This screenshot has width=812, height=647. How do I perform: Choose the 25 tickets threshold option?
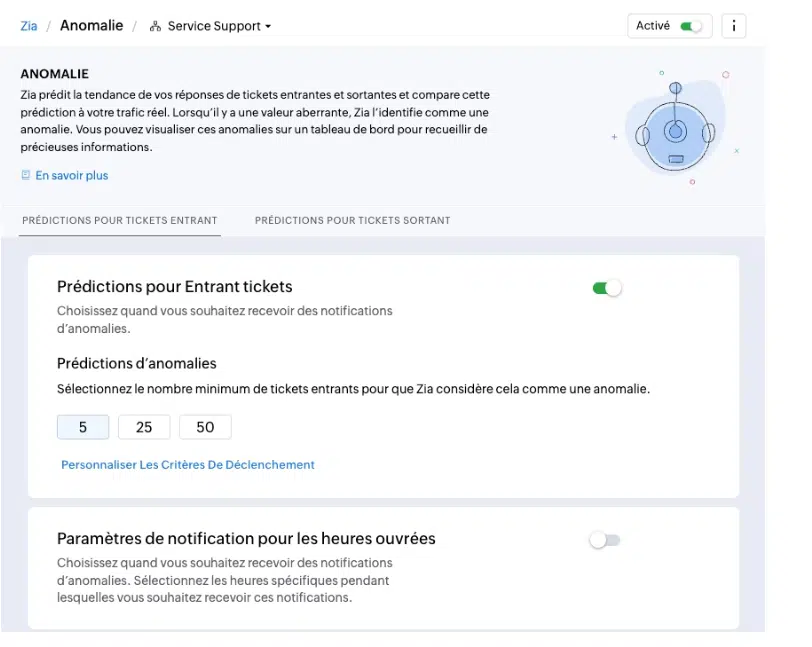144,427
